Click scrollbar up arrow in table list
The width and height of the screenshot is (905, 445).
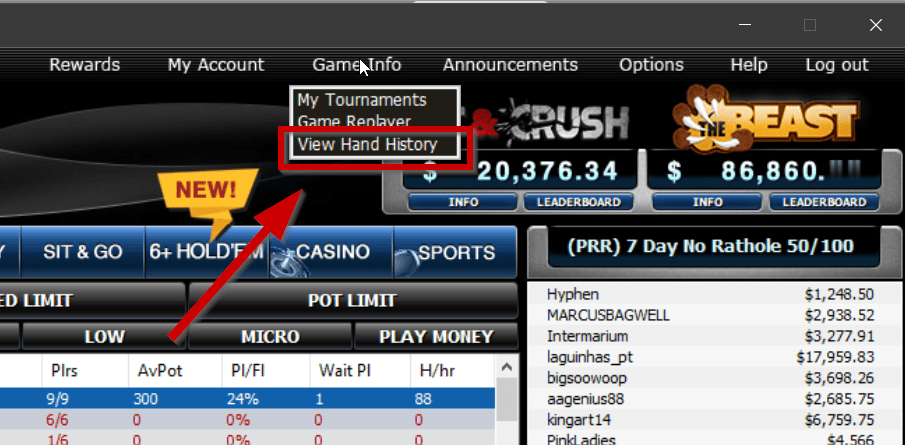click(507, 367)
